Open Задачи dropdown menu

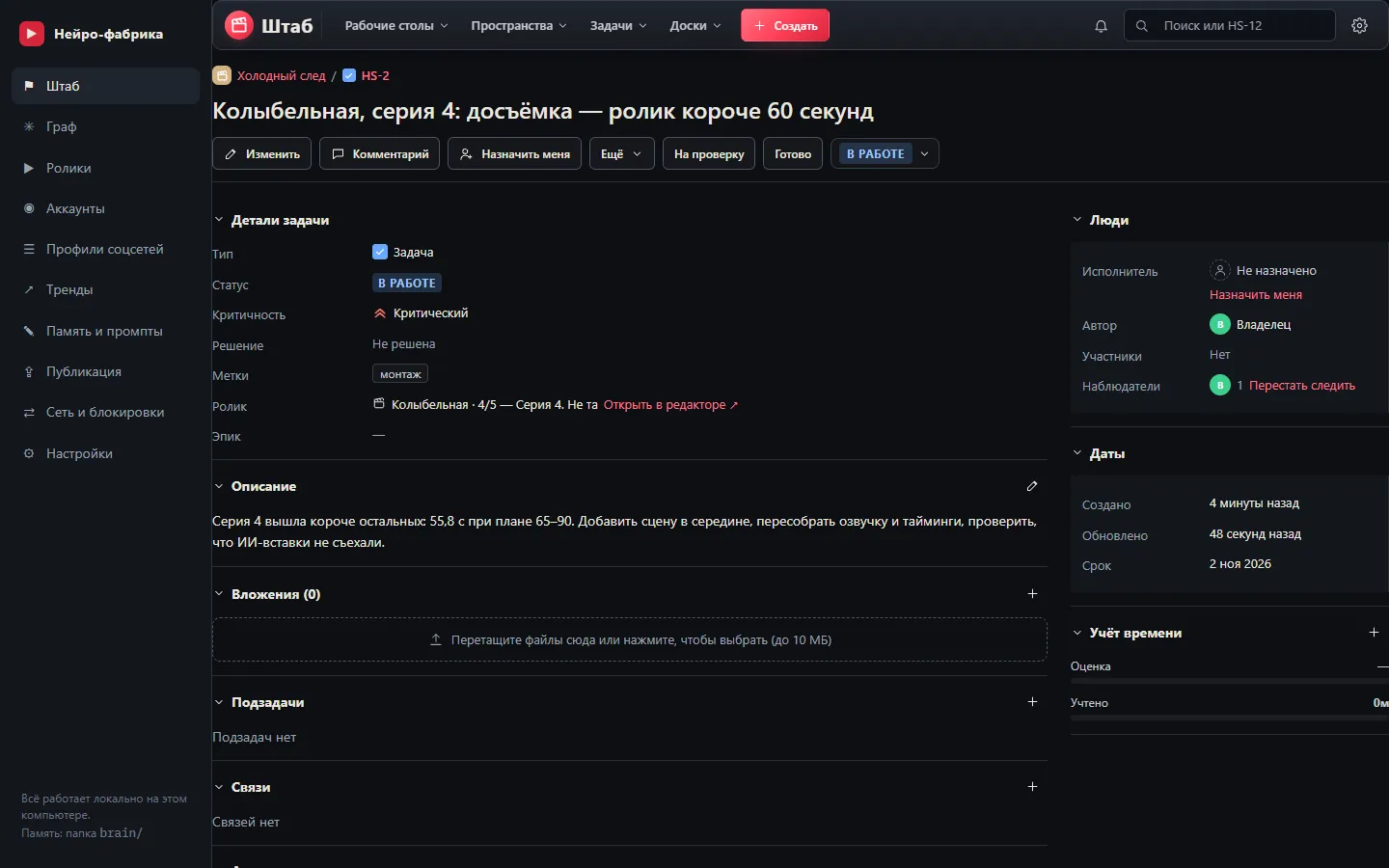click(x=618, y=26)
